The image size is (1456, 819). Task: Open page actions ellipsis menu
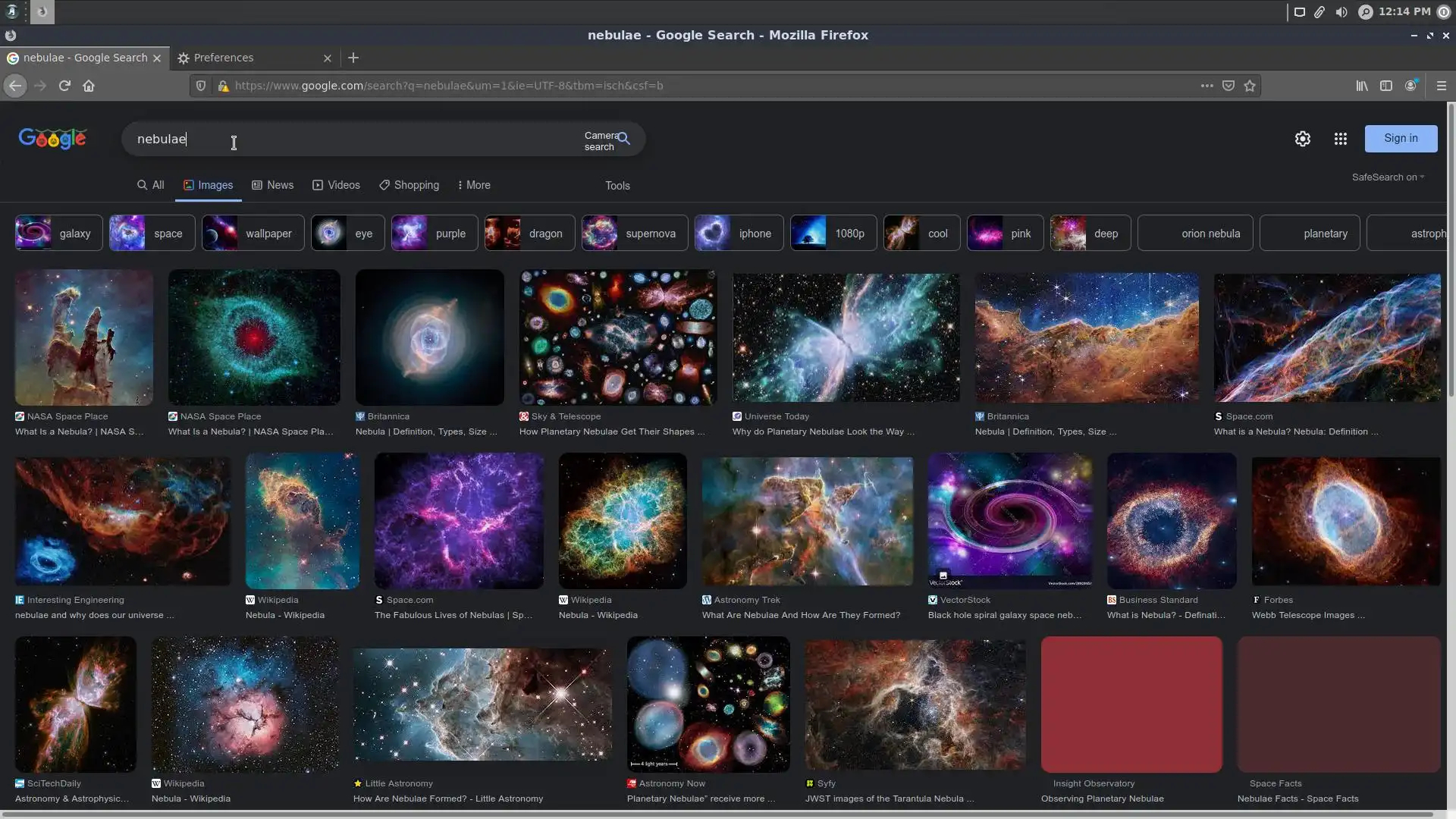(x=1207, y=86)
